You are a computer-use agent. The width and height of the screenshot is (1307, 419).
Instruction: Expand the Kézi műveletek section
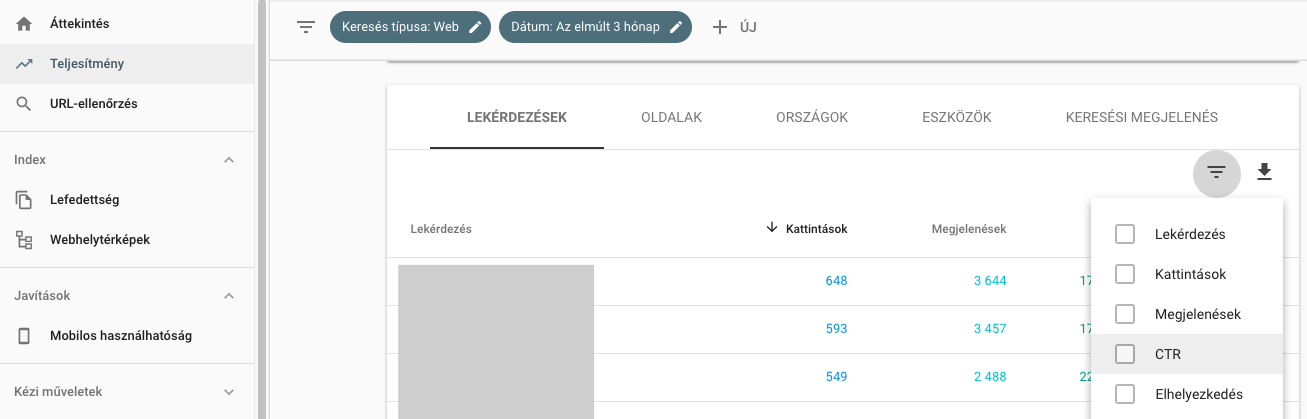pyautogui.click(x=229, y=392)
